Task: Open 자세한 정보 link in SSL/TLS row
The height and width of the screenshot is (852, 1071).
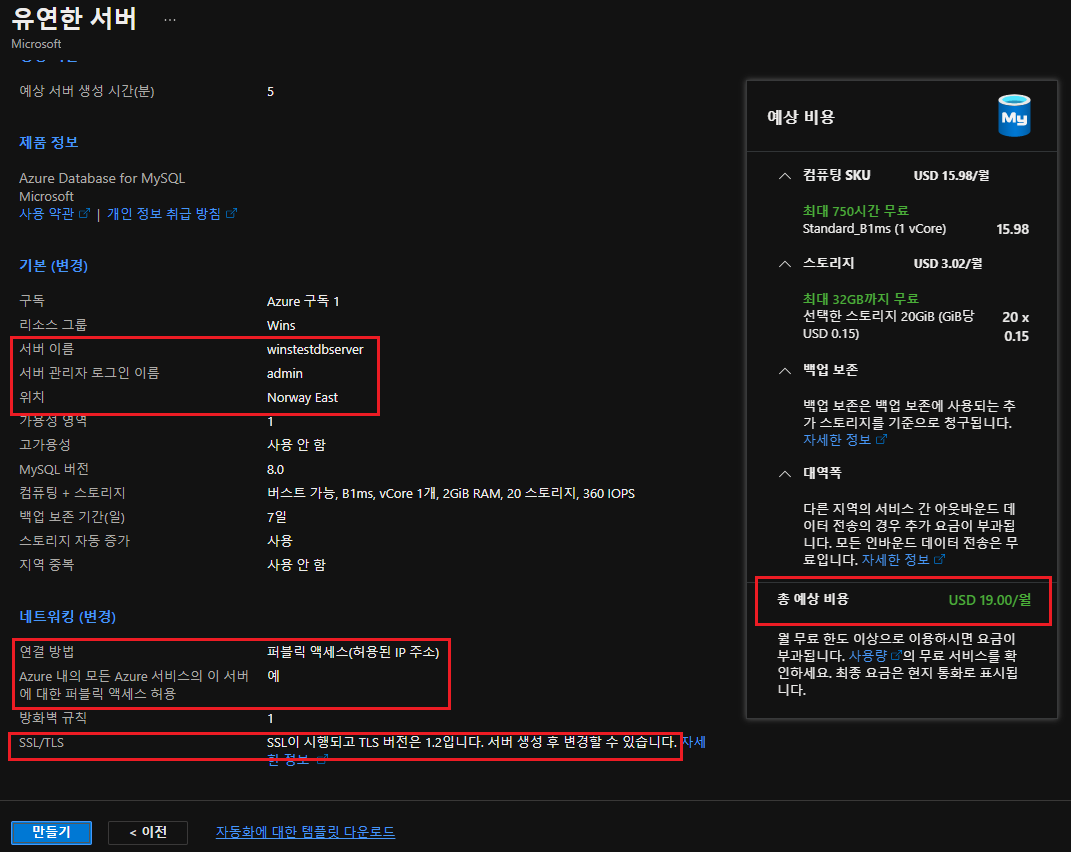Action: pyautogui.click(x=693, y=743)
